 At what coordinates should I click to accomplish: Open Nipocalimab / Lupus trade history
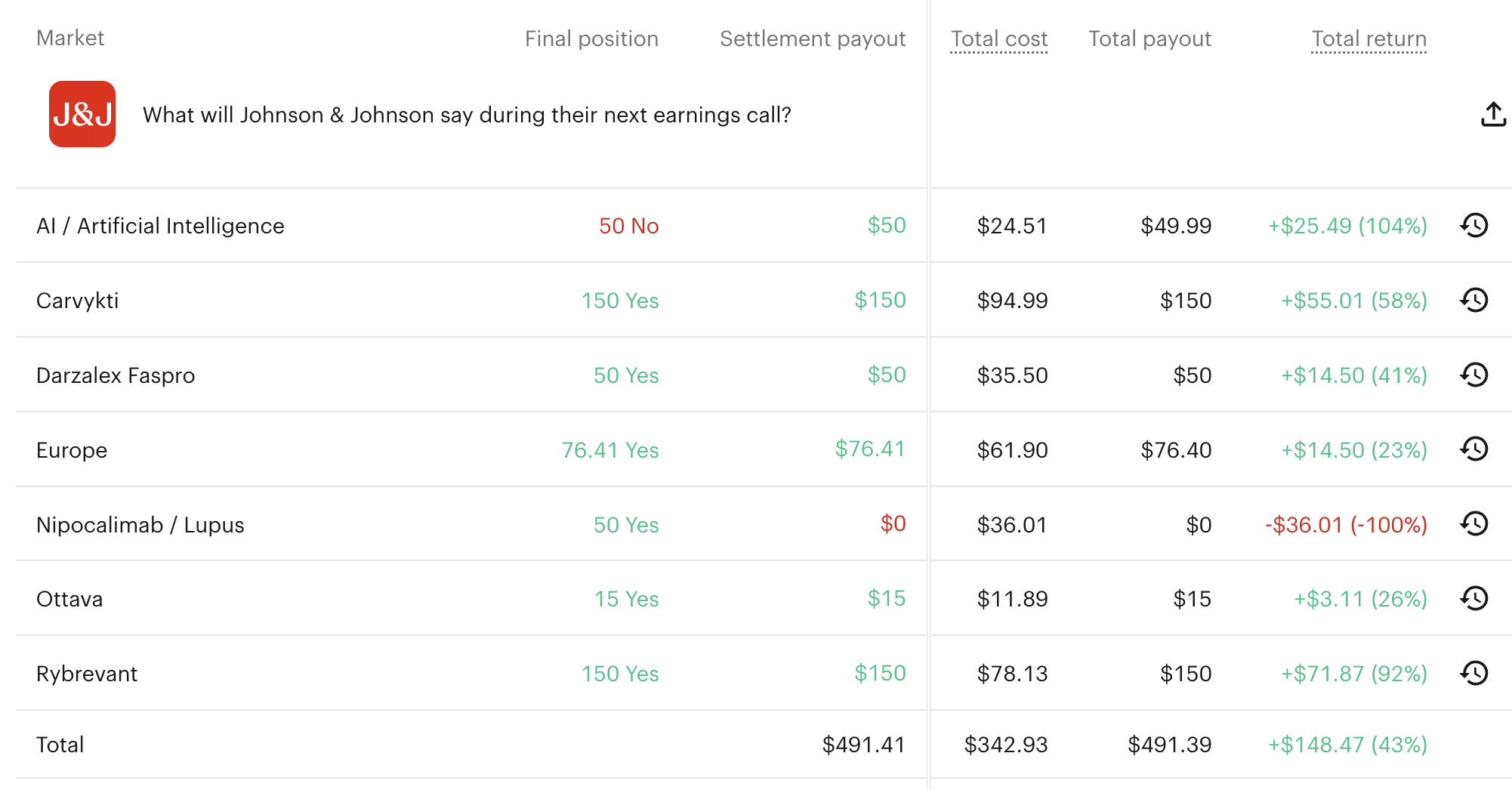pyautogui.click(x=1473, y=523)
